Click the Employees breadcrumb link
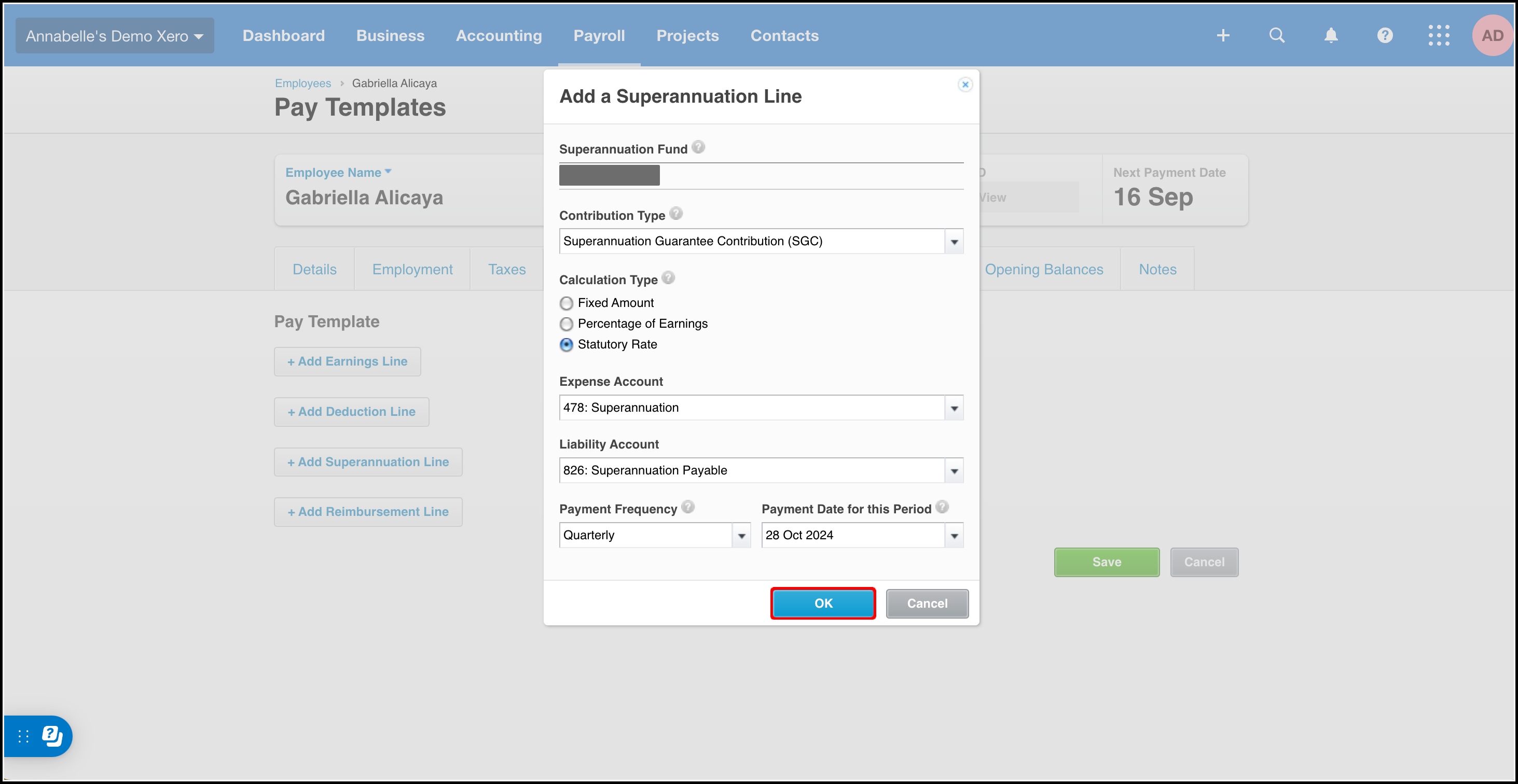Screen dimensions: 1518x784 pyautogui.click(x=303, y=83)
